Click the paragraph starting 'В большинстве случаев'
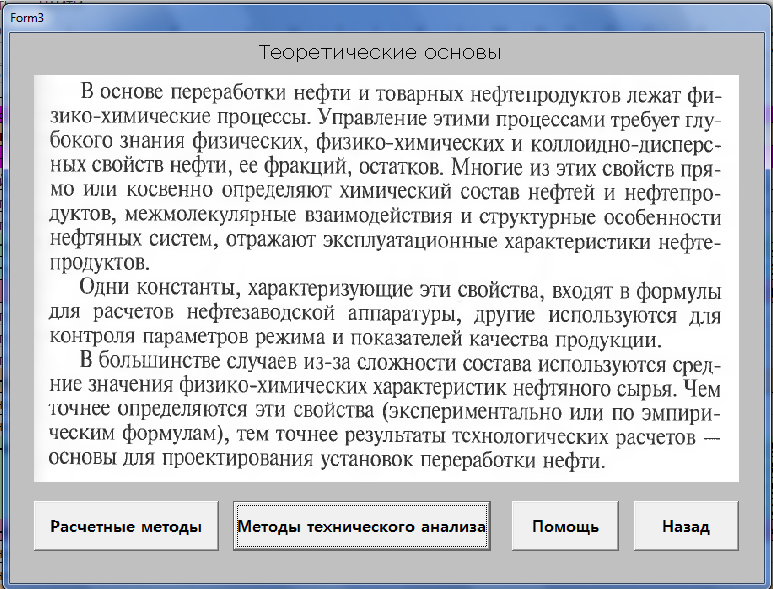 (386, 410)
